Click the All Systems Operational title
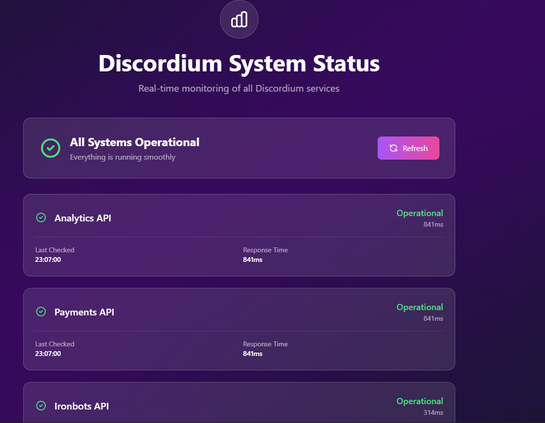The image size is (545, 423). click(135, 142)
